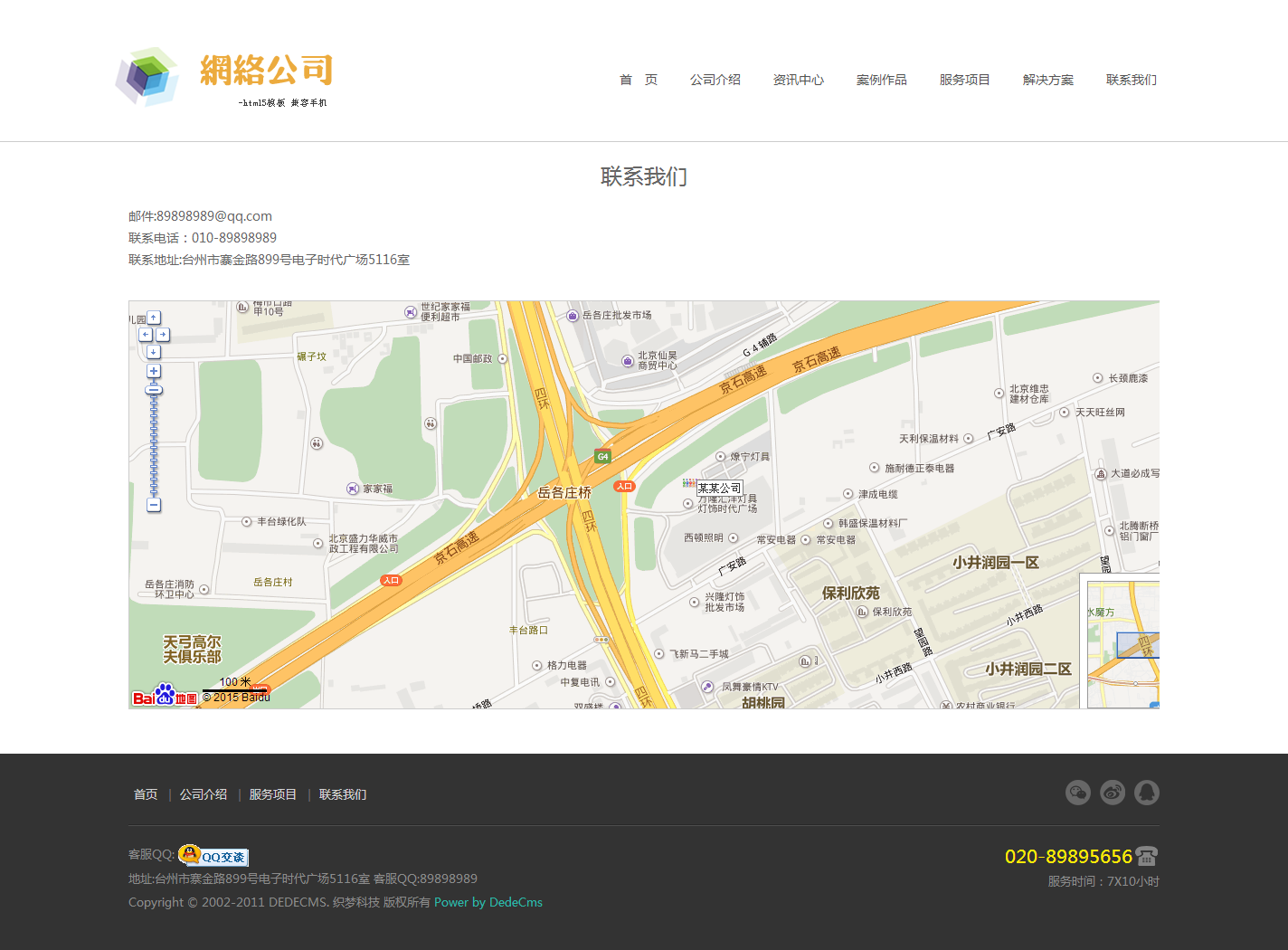Open the Weibo icon in the footer

point(1113,793)
